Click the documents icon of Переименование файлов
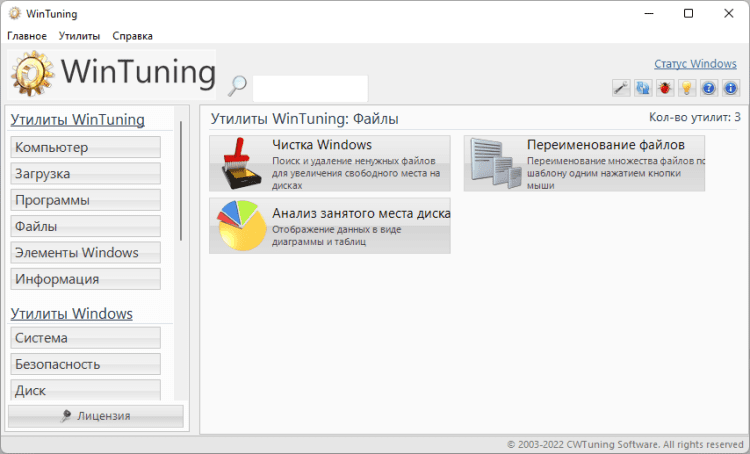Viewport: 750px width, 454px height. click(495, 163)
